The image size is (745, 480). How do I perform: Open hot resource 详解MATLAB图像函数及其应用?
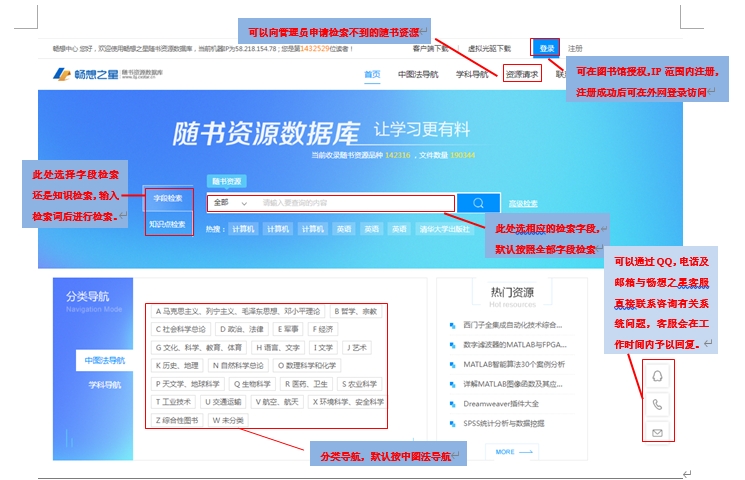512,384
